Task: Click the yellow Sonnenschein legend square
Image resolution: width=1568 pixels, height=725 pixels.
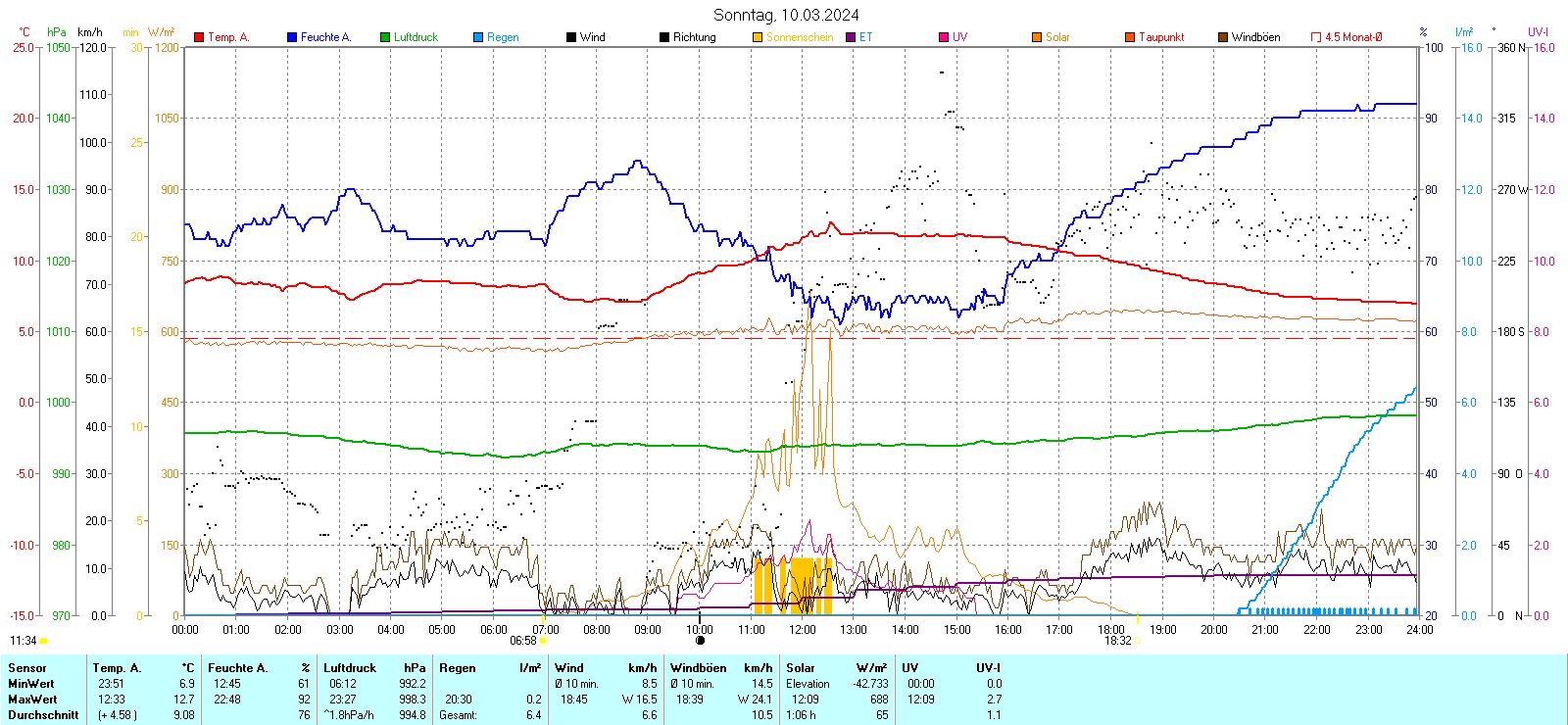Action: (758, 37)
